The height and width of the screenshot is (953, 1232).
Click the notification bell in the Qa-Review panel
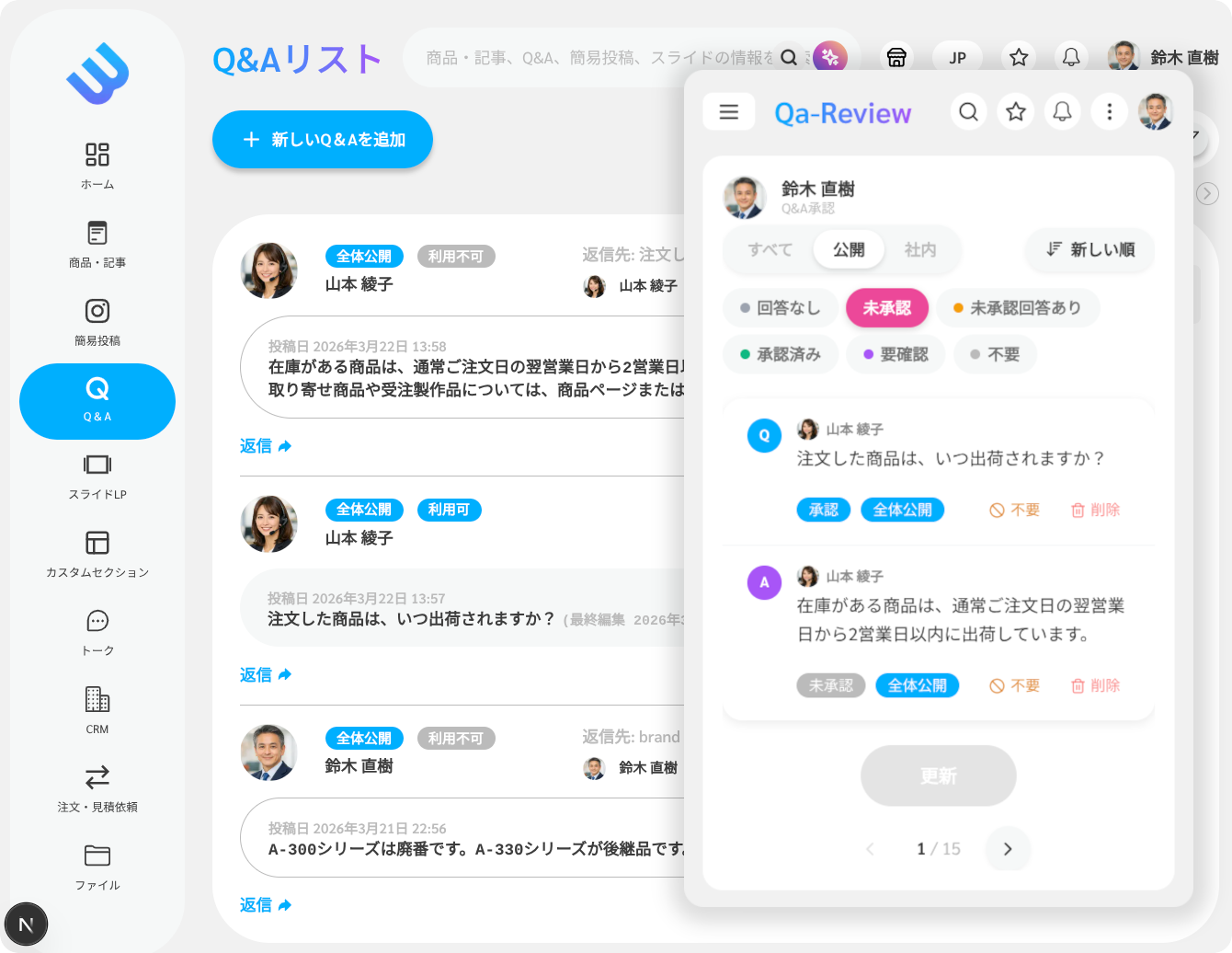pyautogui.click(x=1062, y=111)
